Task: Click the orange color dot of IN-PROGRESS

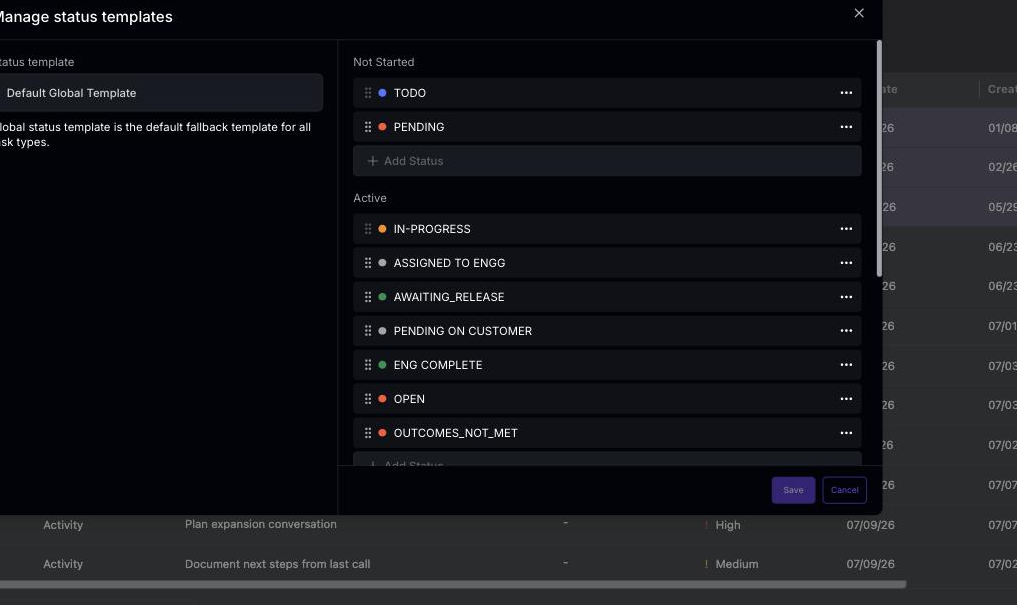Action: point(382,229)
